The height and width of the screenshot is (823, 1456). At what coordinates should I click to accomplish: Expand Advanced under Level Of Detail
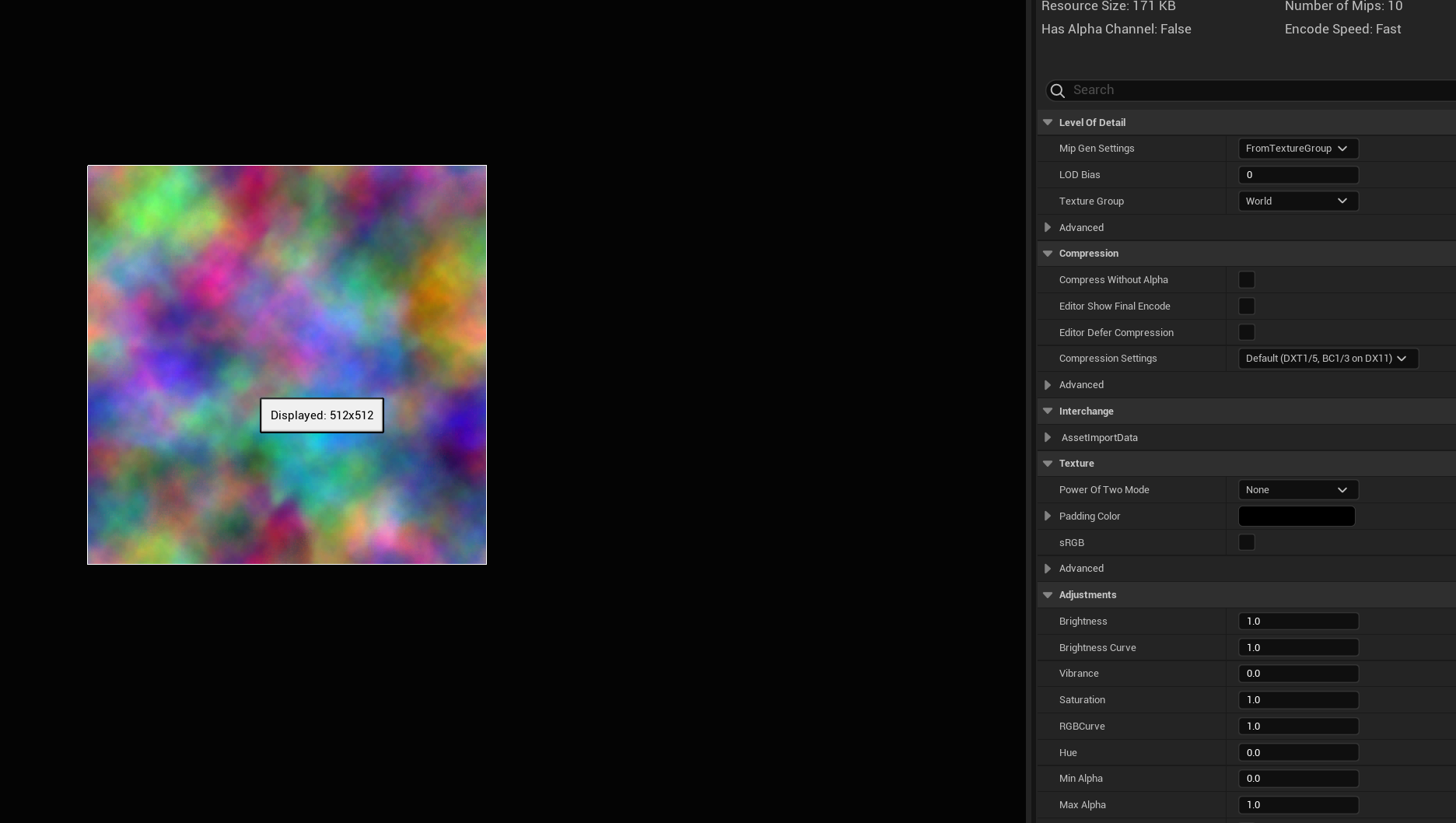click(x=1048, y=227)
